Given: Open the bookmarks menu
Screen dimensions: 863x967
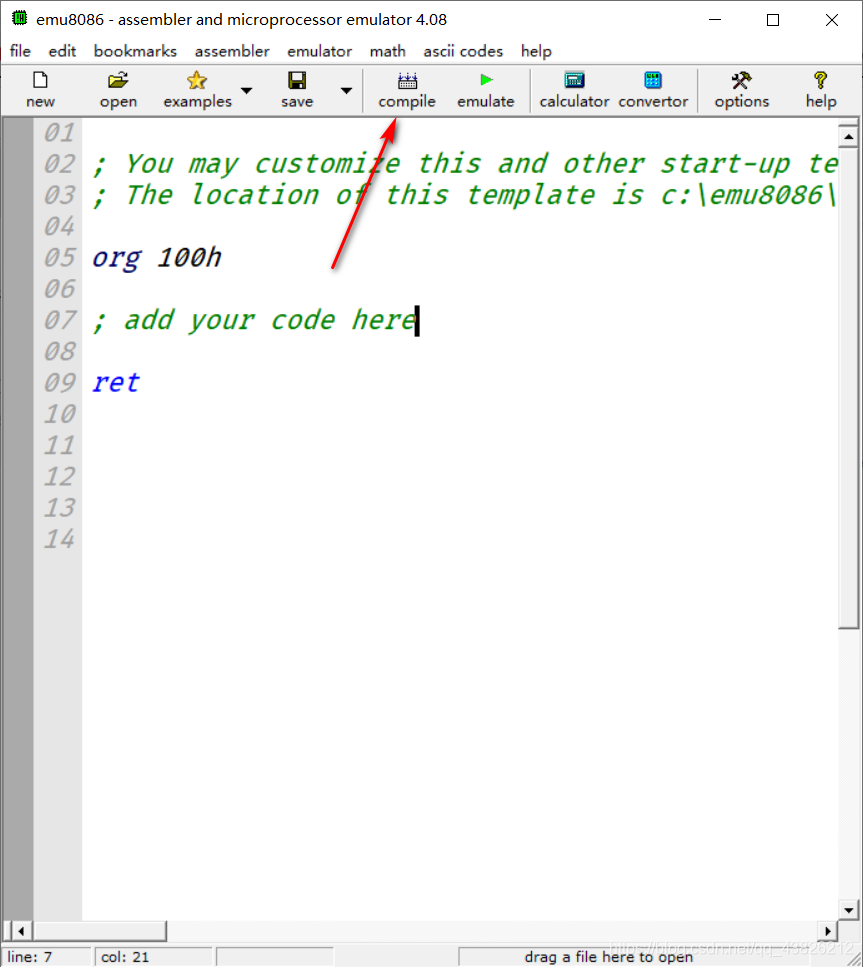Looking at the screenshot, I should click(x=135, y=51).
